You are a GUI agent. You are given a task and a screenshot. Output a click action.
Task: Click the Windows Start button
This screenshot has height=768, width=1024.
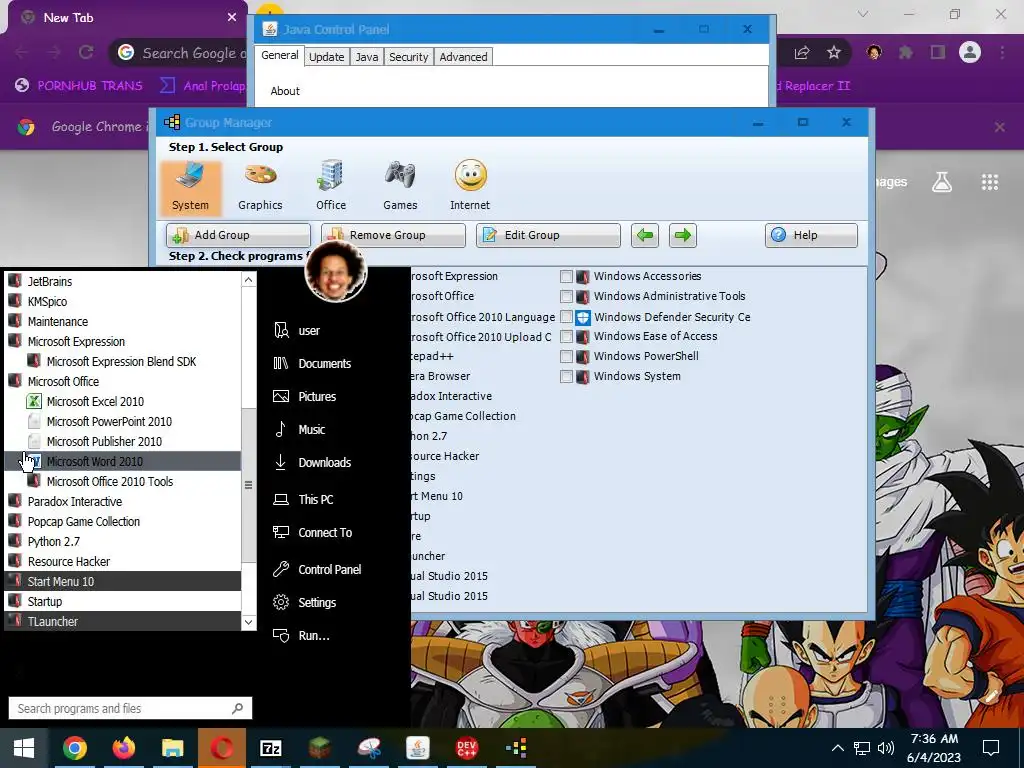pos(24,748)
